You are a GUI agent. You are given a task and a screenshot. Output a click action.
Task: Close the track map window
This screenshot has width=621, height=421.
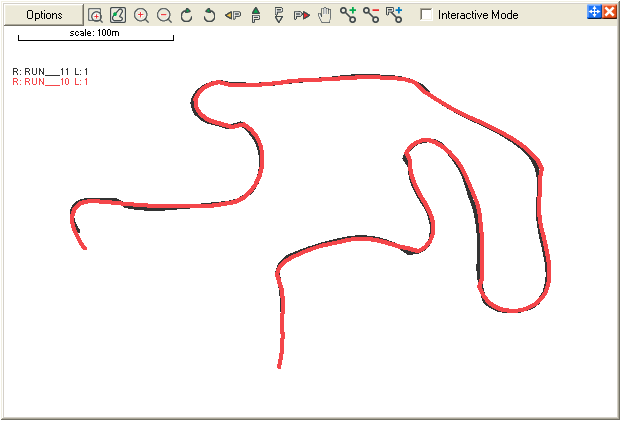click(608, 12)
